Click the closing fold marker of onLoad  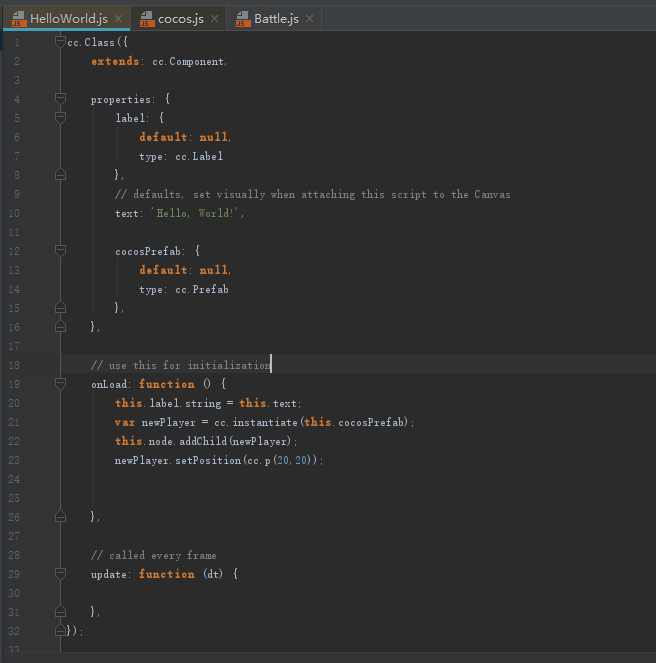[60, 516]
